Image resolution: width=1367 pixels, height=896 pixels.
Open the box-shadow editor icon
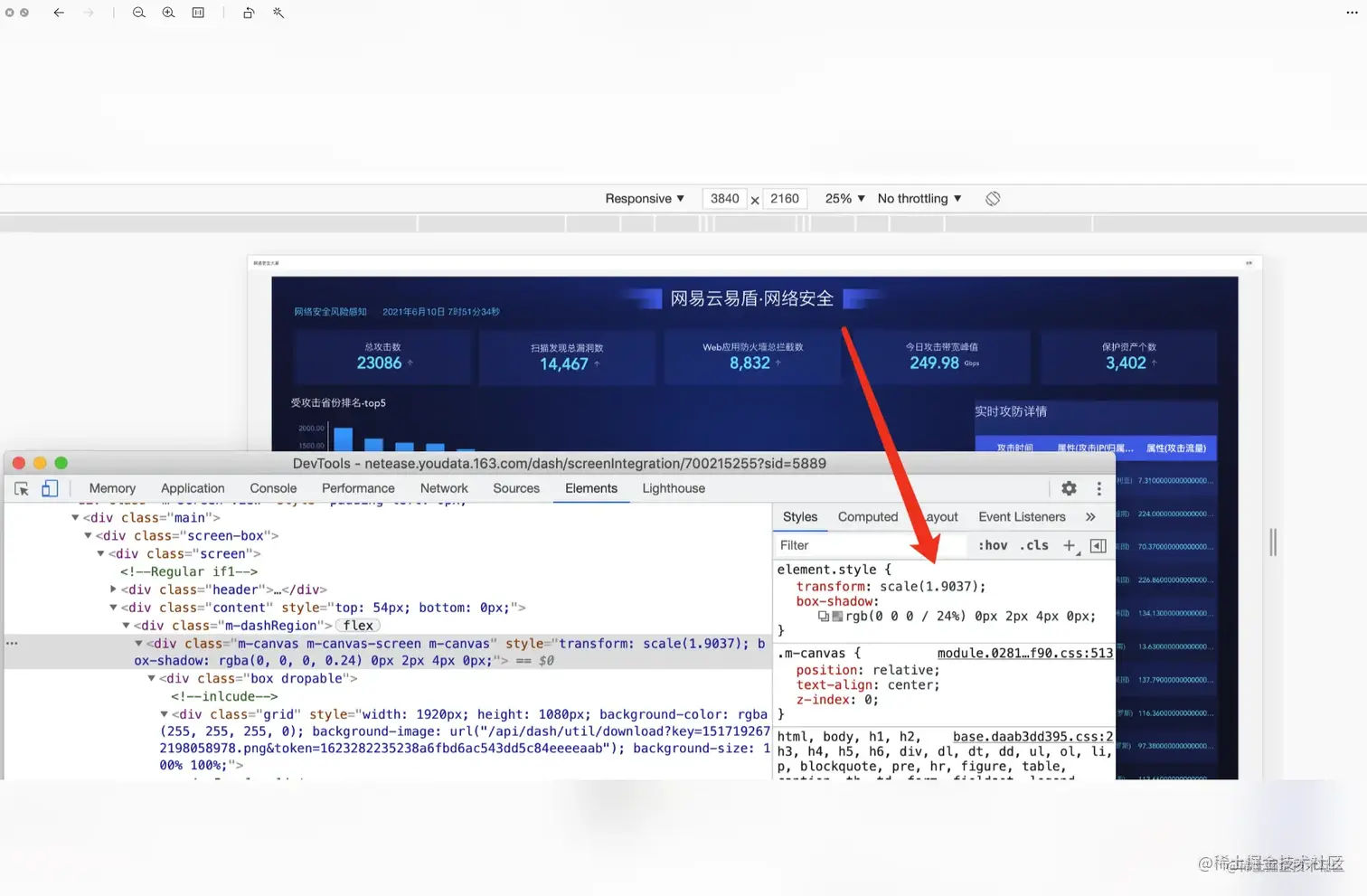point(824,617)
